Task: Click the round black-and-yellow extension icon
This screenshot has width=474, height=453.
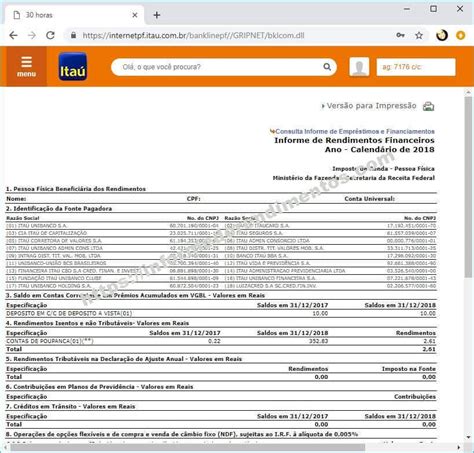Action: (x=442, y=35)
